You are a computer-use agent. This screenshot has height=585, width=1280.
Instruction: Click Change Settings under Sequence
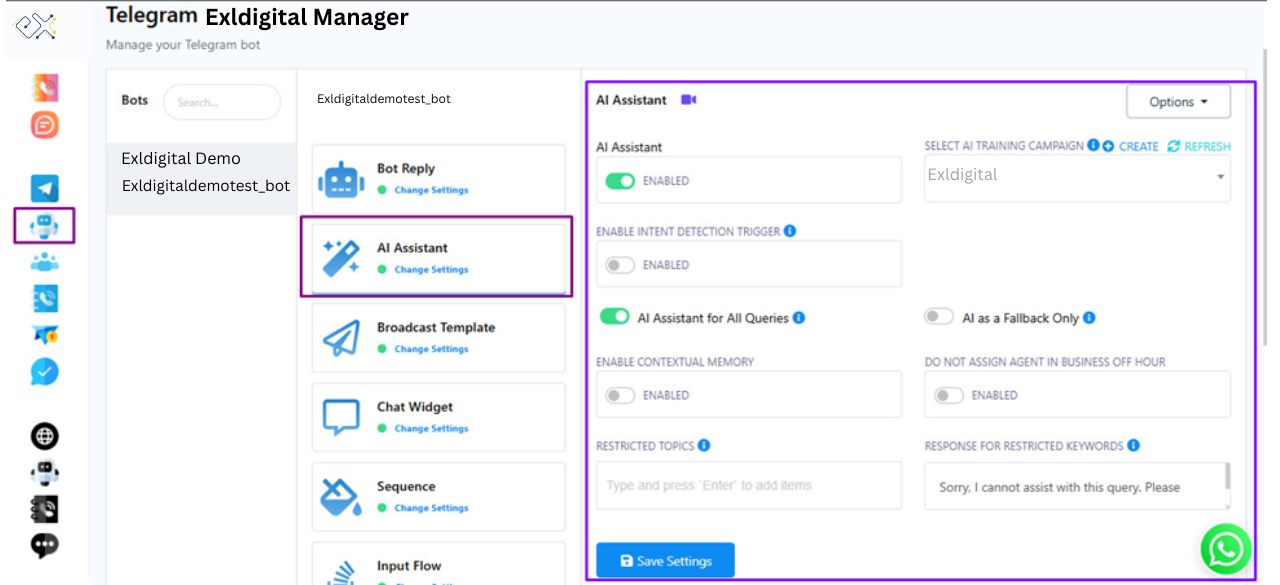click(431, 508)
